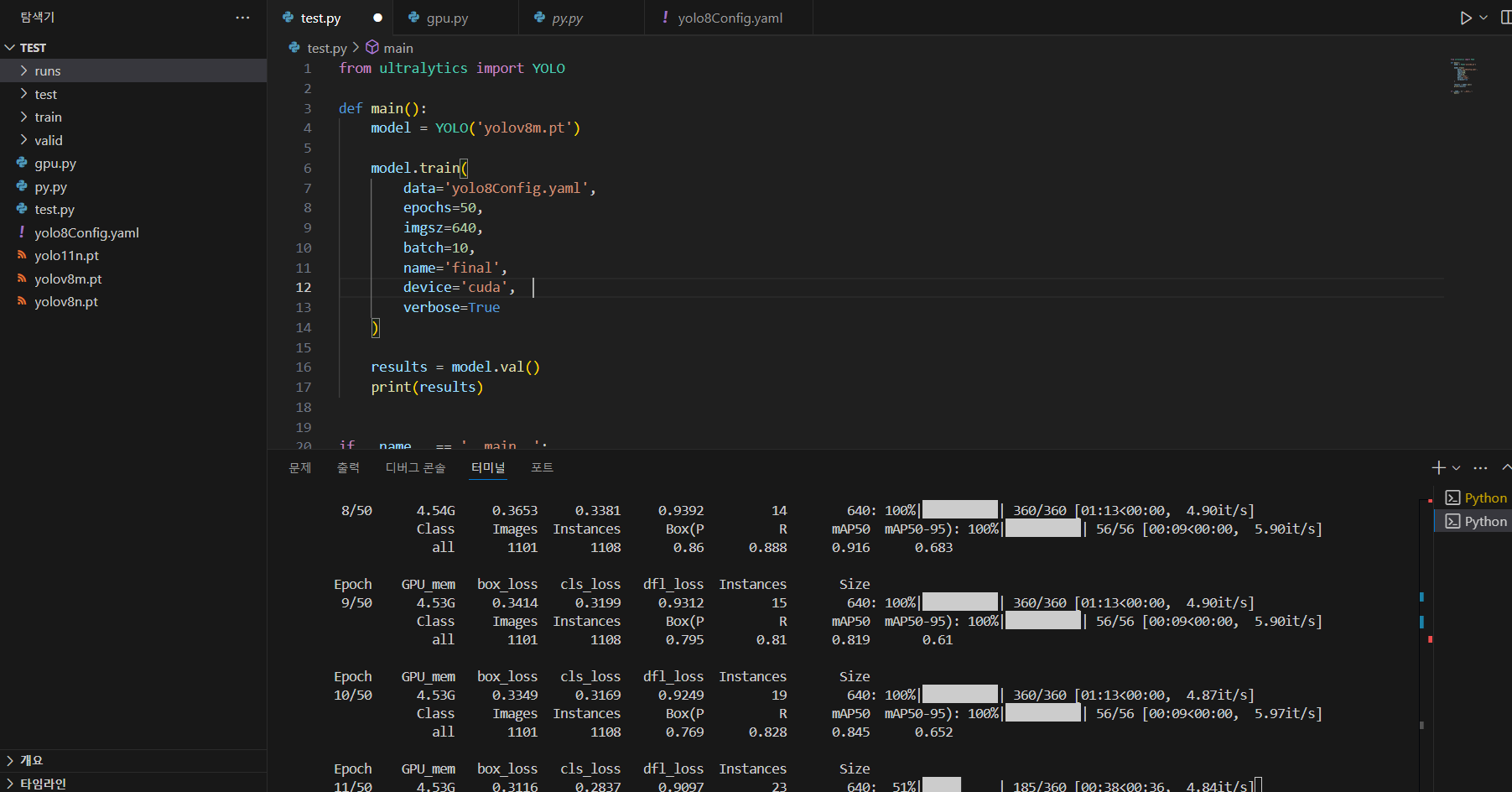Switch to the gpu.py editor tab

coord(446,18)
